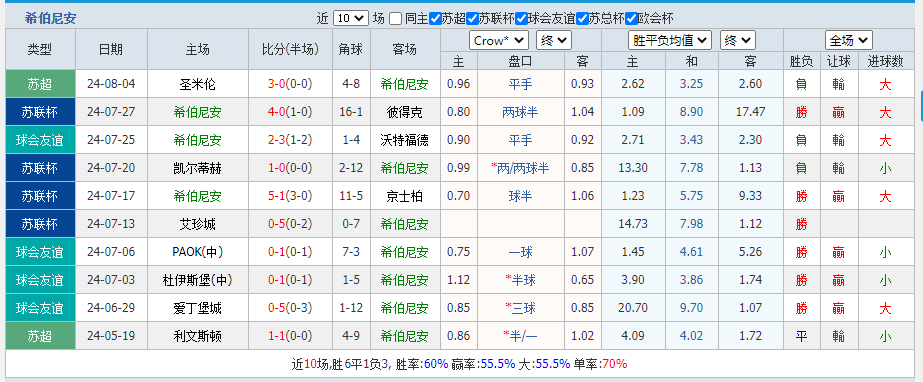Open the 0-5(0-3) score link

pyautogui.click(x=290, y=308)
